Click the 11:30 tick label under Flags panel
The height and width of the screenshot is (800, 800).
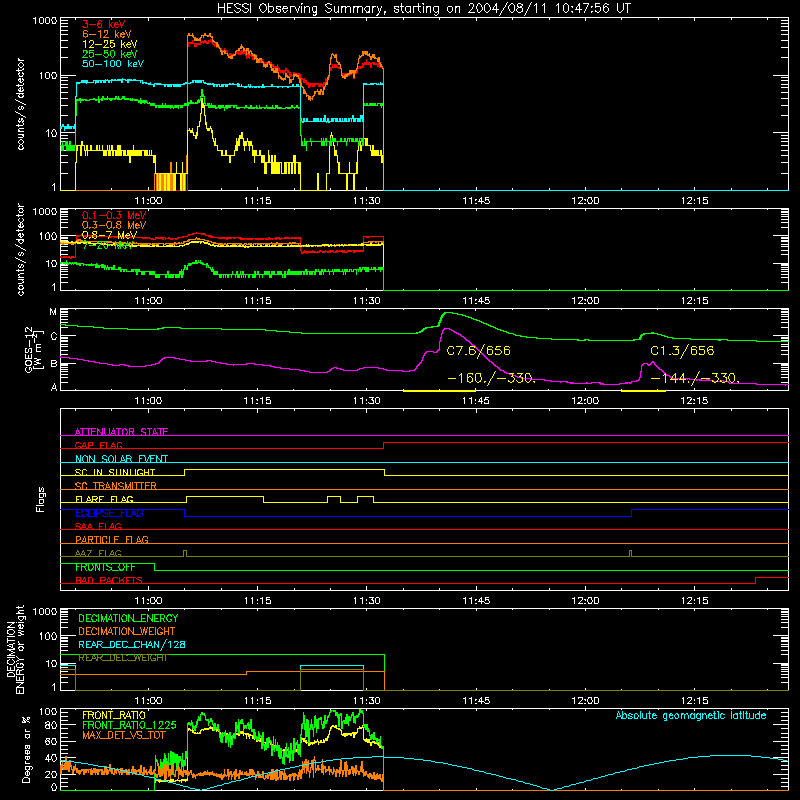(x=367, y=601)
